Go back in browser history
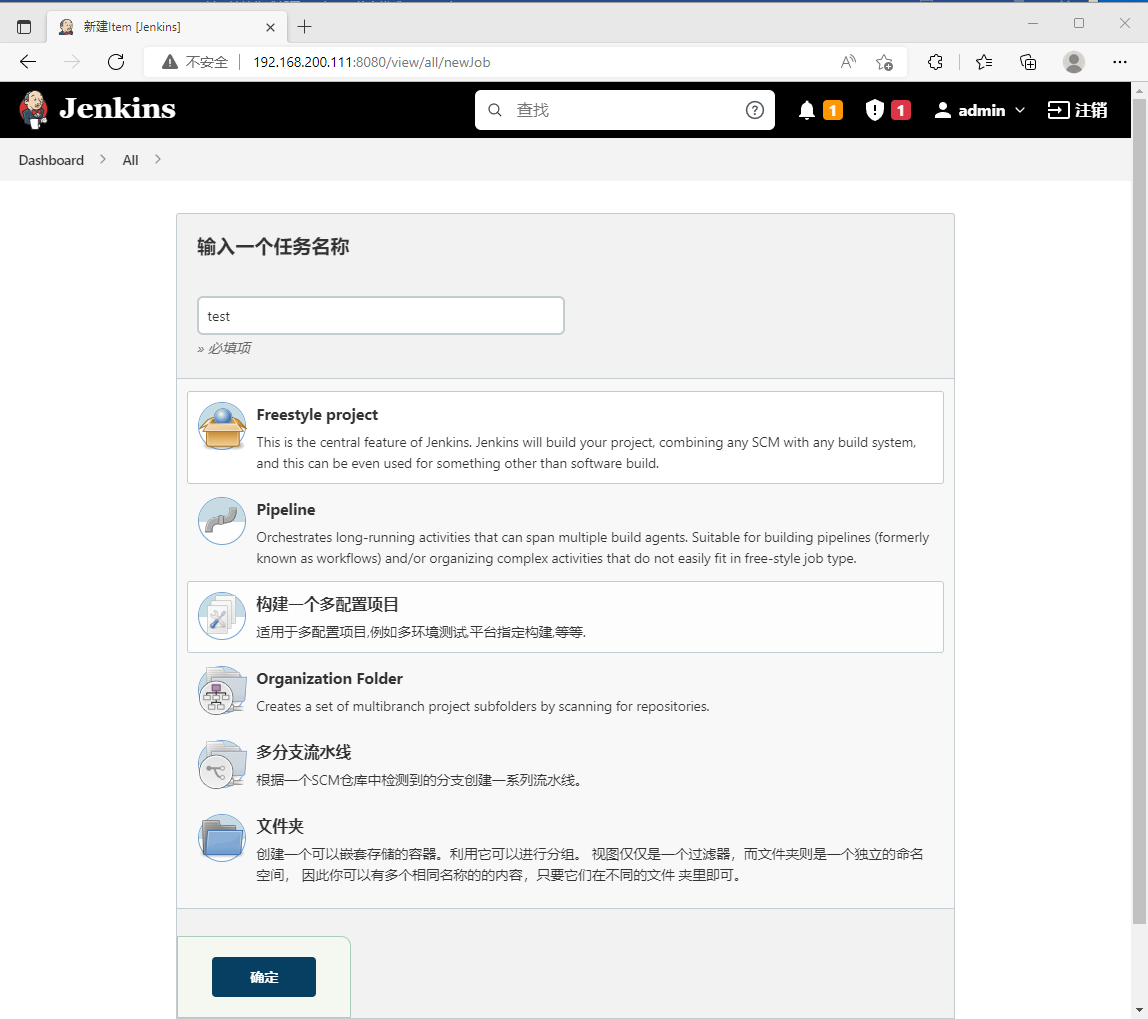This screenshot has height=1019, width=1148. coord(28,62)
